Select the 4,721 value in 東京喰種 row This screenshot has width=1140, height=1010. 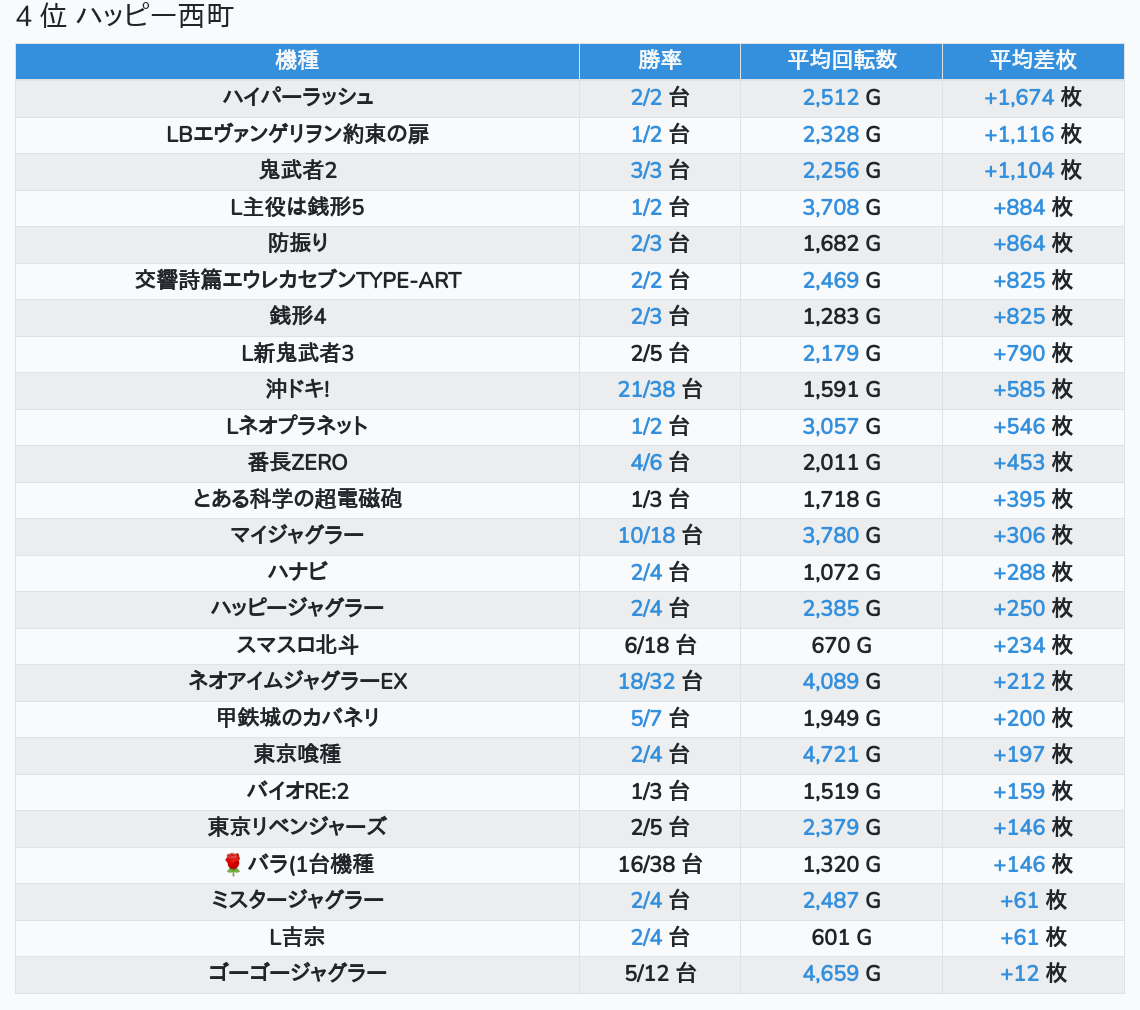point(830,754)
